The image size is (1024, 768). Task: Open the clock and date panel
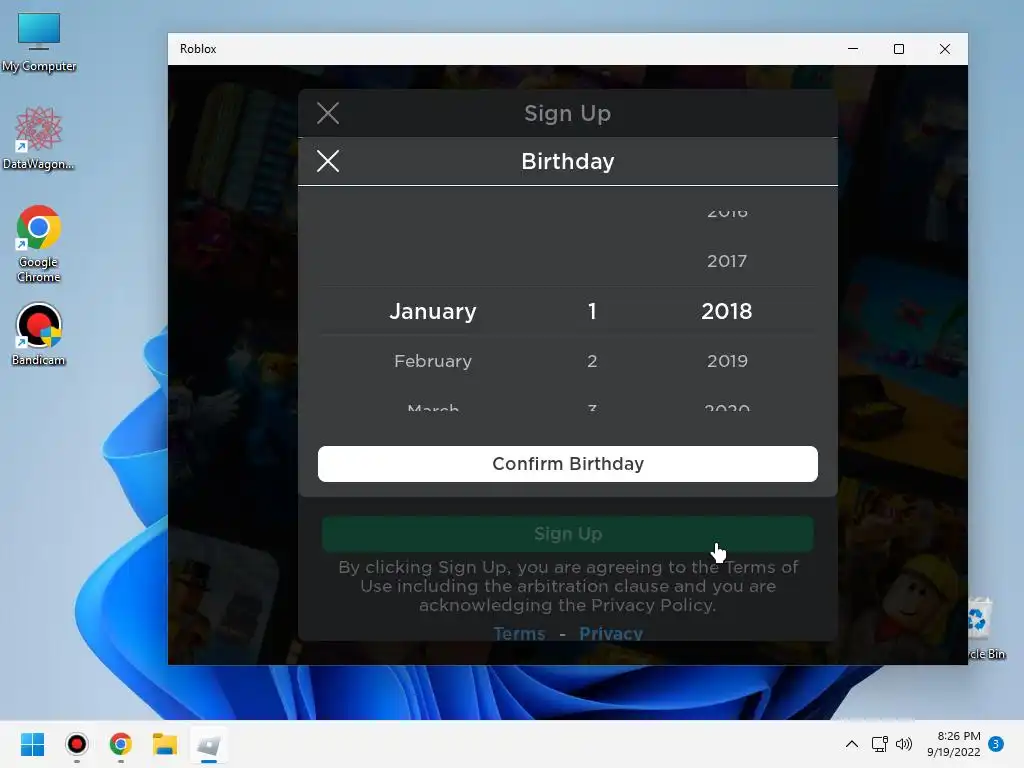coord(953,744)
